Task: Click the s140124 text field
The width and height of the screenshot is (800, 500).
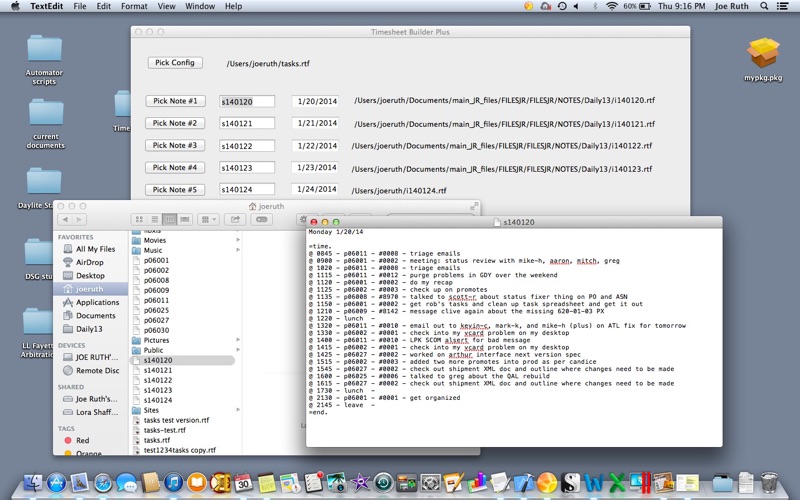Action: 247,189
